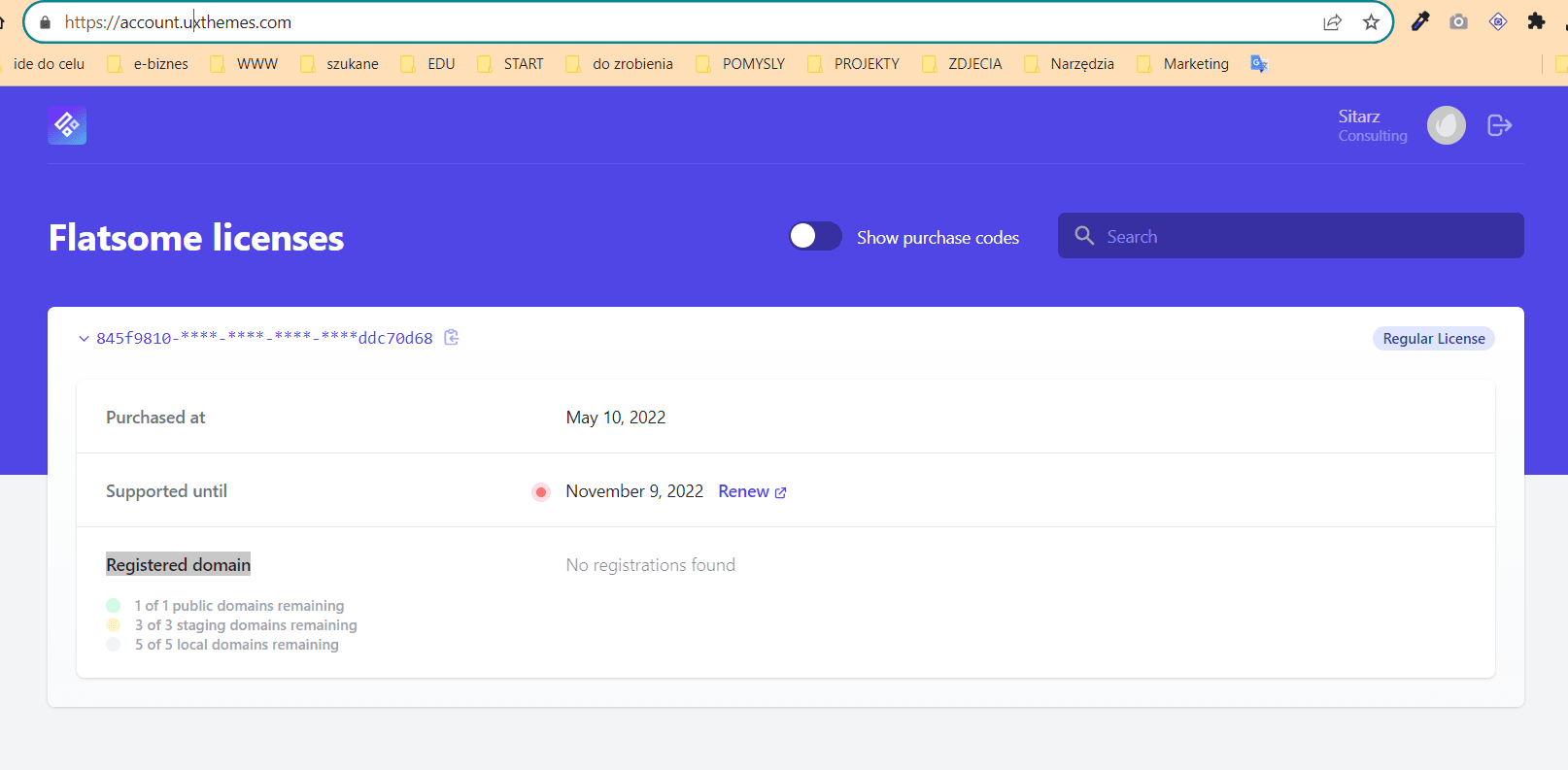This screenshot has width=1568, height=770.
Task: Bookmark this page with star icon
Action: pos(1371,22)
